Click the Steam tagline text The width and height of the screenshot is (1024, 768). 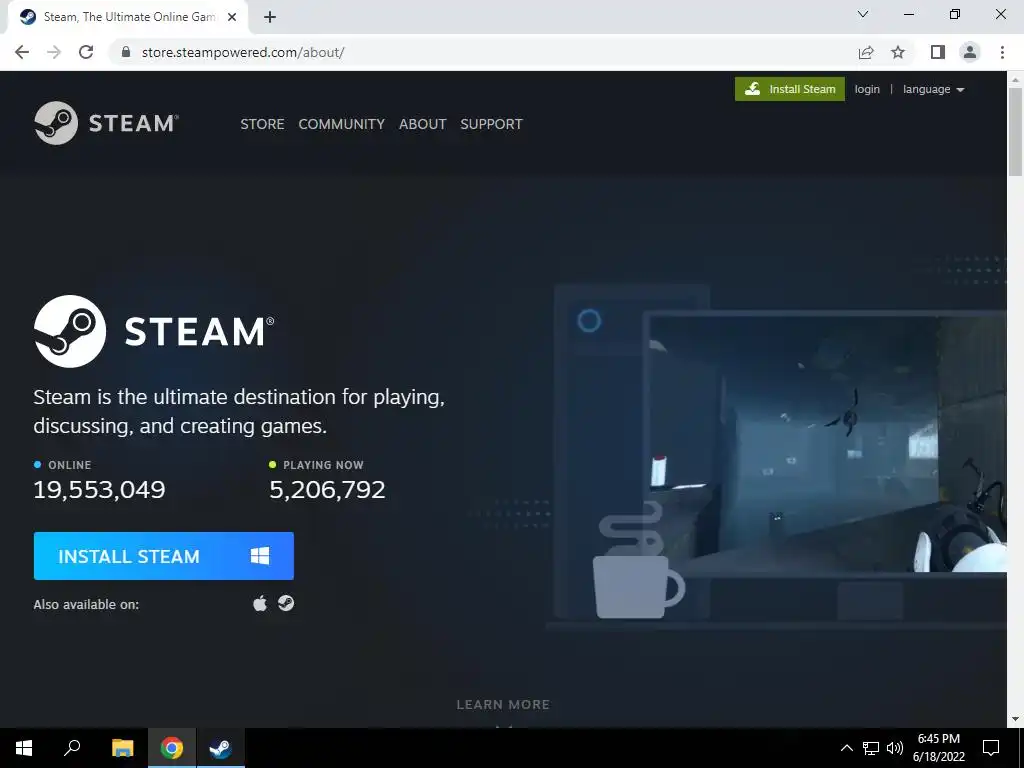239,411
